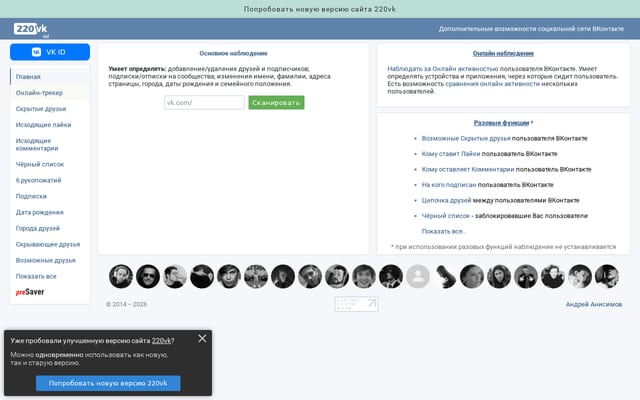Open Кому оставляет Комментарии link
This screenshot has height=400, width=640.
click(x=468, y=169)
